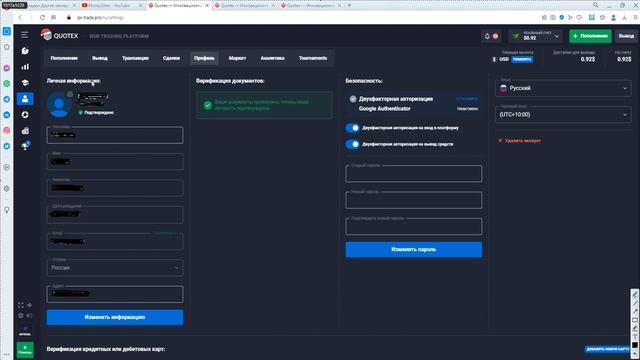Toggle two-factor authorization for platform login
The width and height of the screenshot is (640, 360).
click(352, 128)
